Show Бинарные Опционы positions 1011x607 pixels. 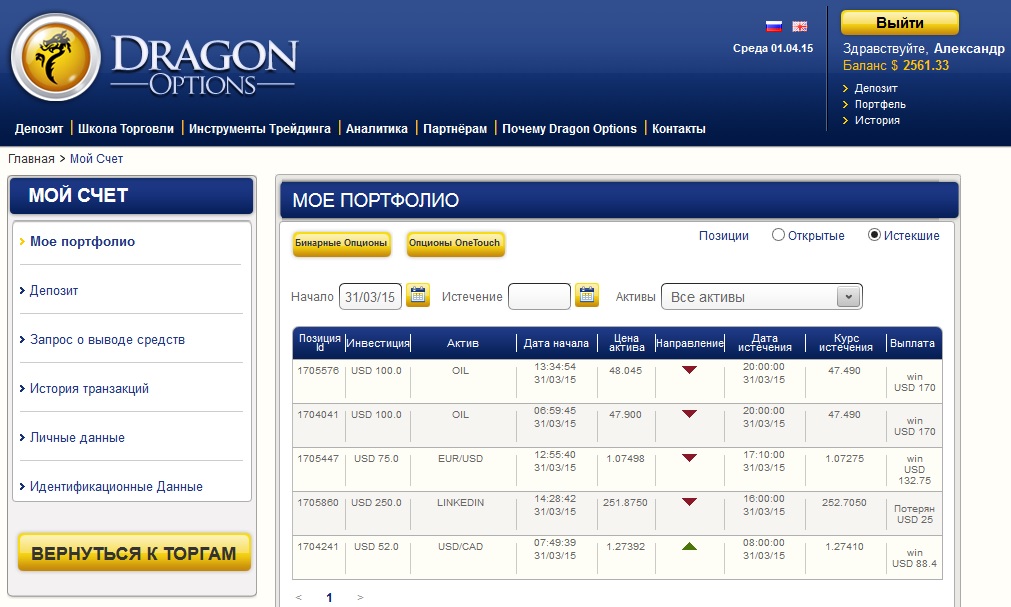coord(341,244)
